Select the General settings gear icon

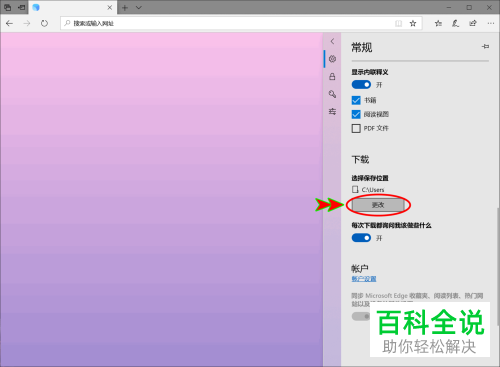point(332,59)
